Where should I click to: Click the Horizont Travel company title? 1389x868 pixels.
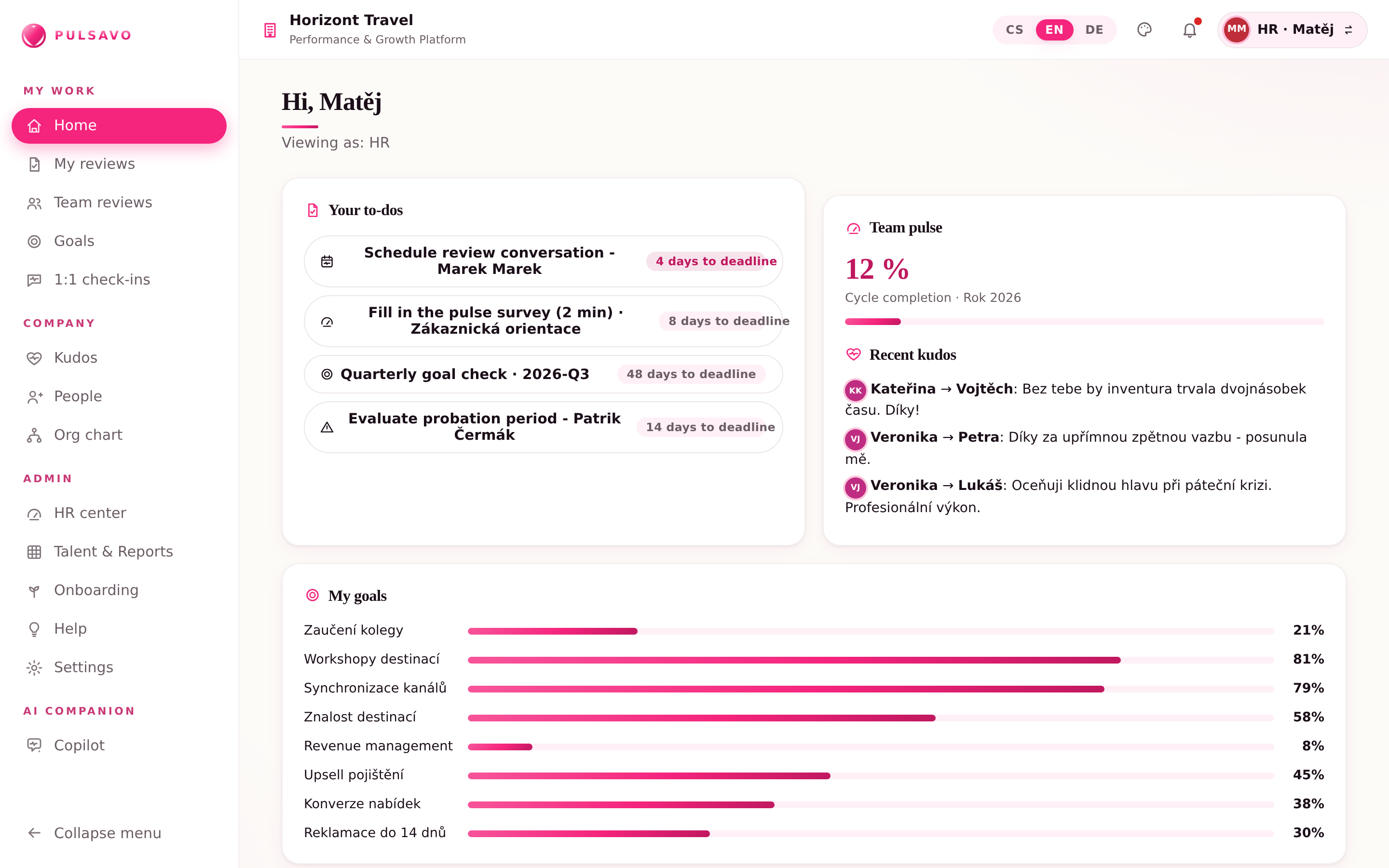(x=351, y=20)
